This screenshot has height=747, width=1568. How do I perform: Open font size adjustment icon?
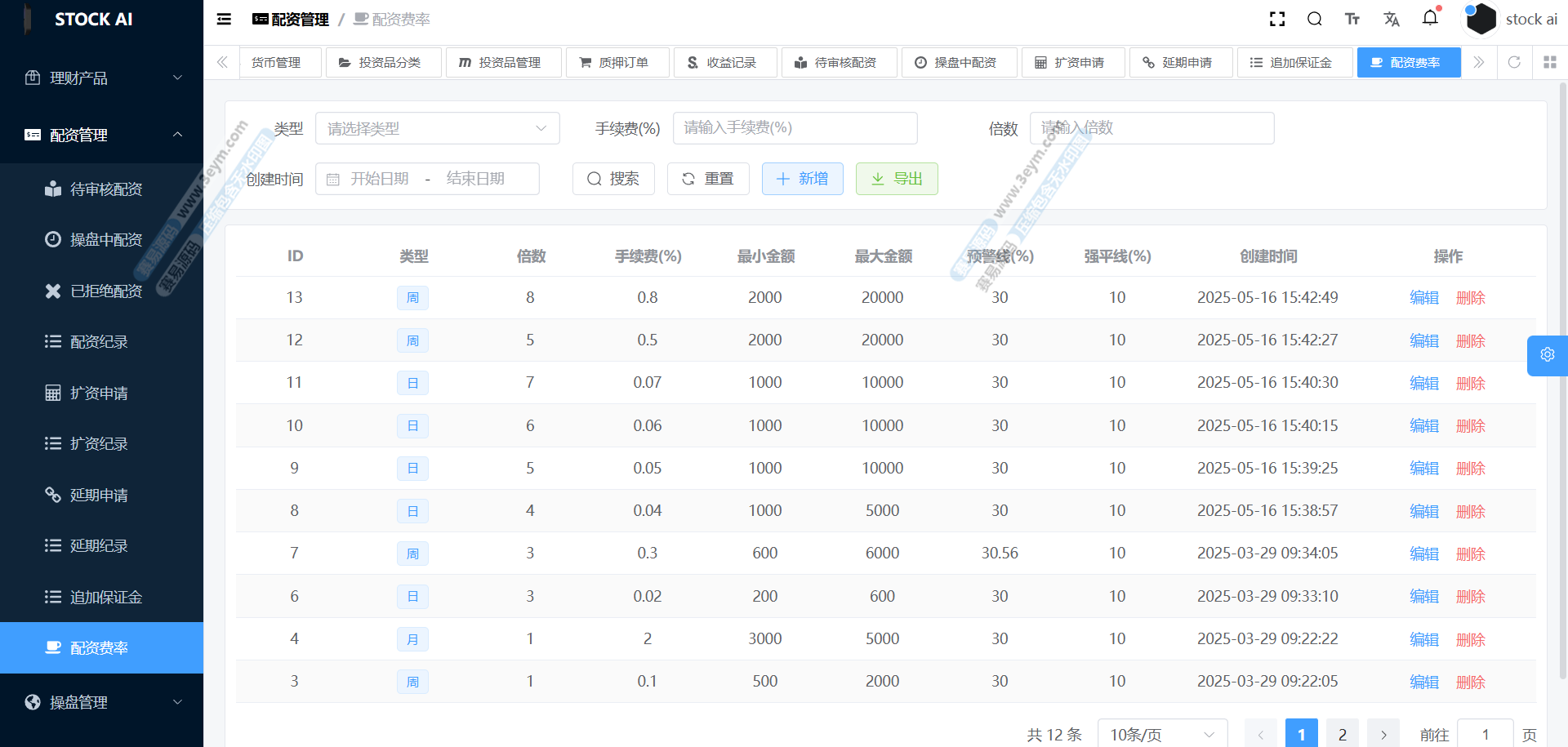tap(1352, 19)
